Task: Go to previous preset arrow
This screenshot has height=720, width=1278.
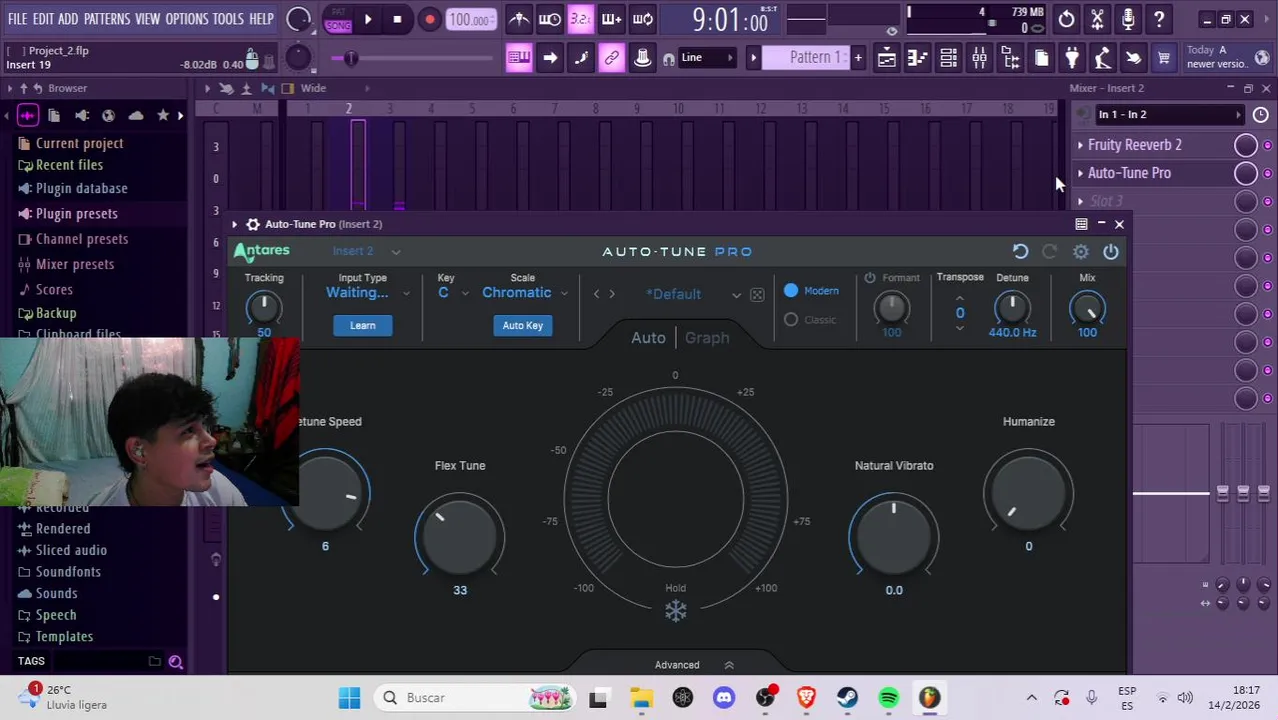Action: [597, 294]
